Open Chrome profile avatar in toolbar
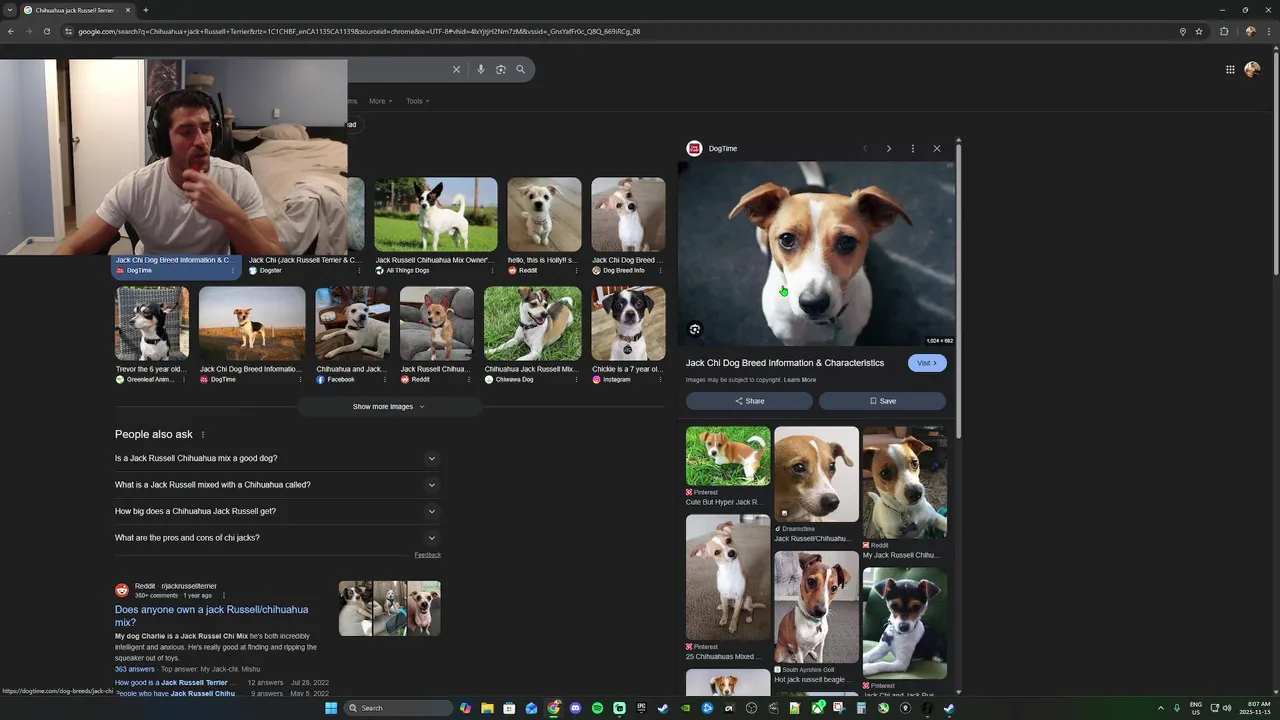 pyautogui.click(x=1250, y=31)
